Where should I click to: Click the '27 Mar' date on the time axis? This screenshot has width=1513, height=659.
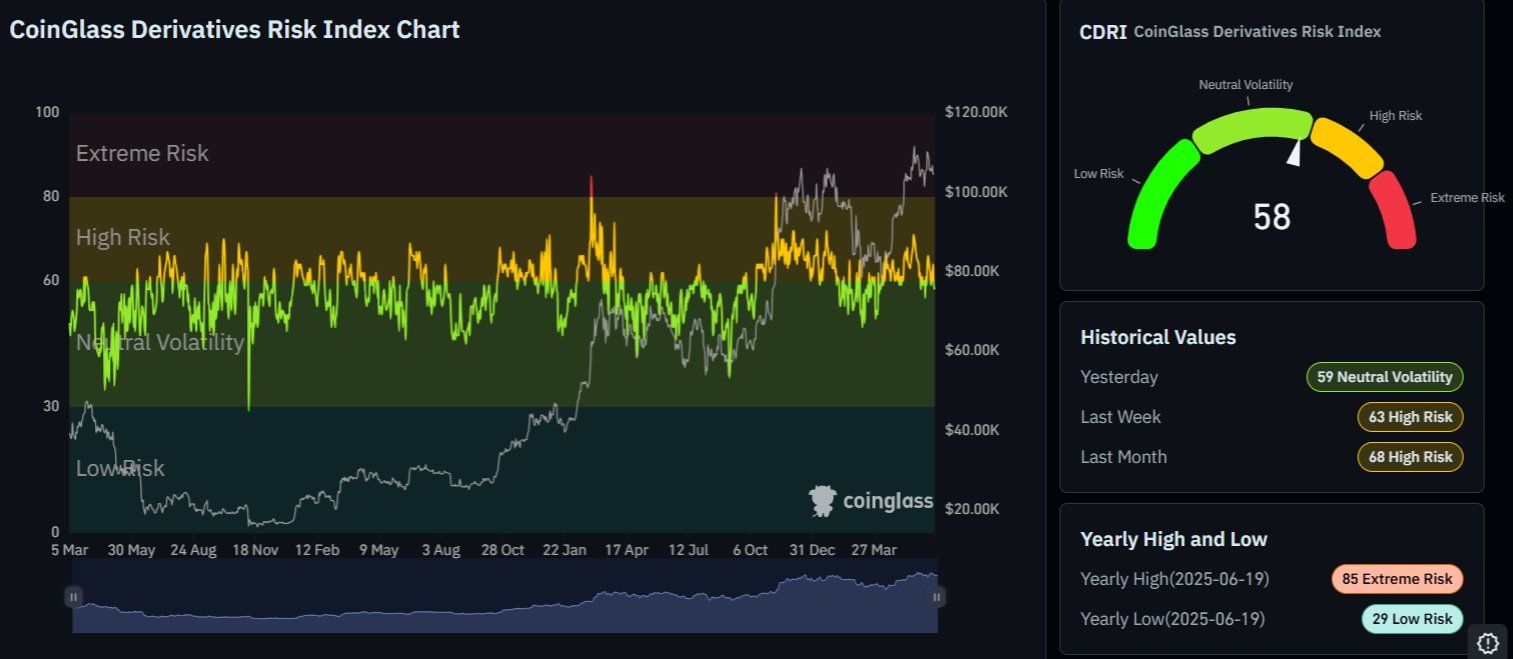(874, 550)
